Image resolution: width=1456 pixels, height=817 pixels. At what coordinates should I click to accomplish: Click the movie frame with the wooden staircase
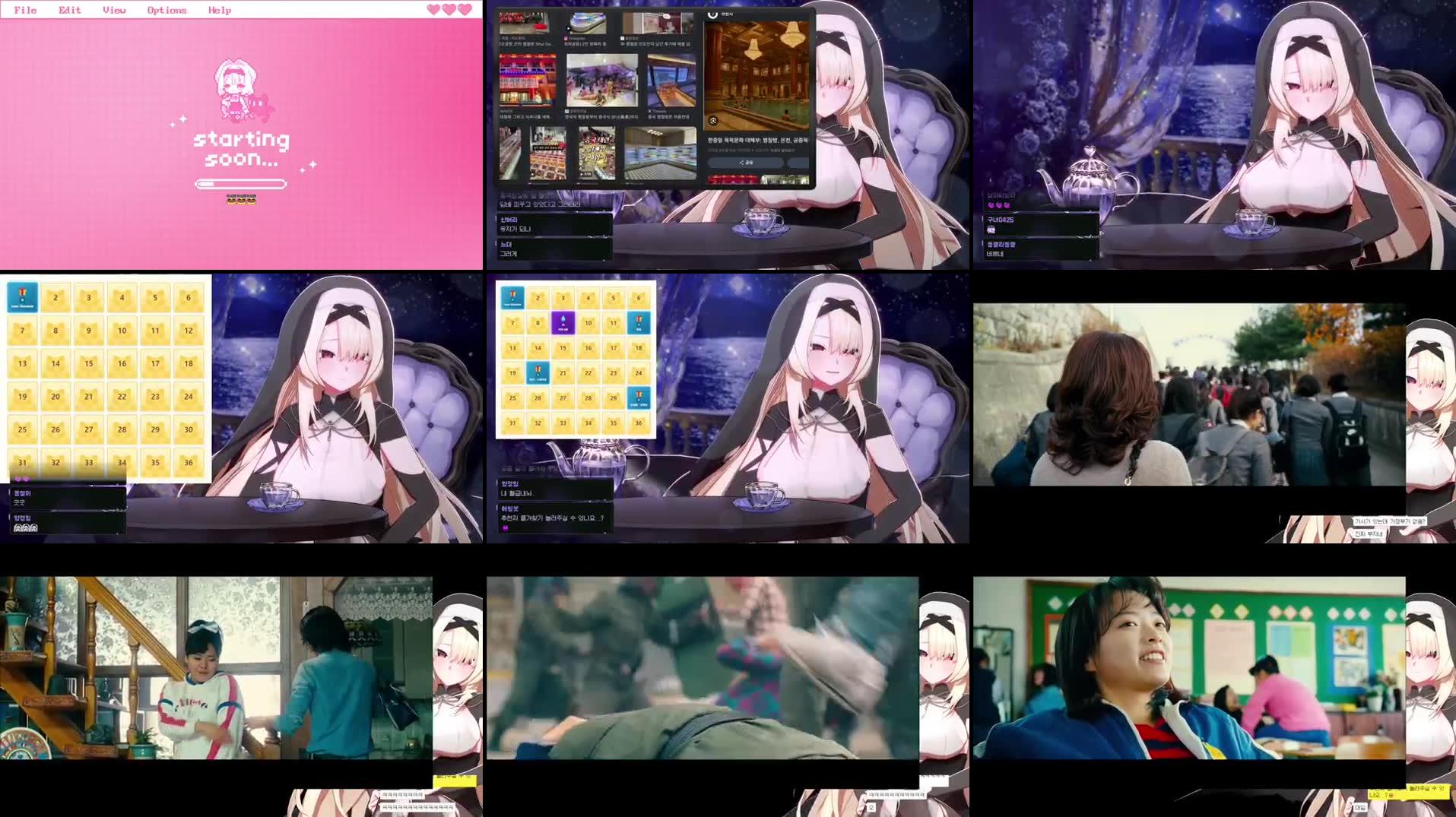[216, 667]
